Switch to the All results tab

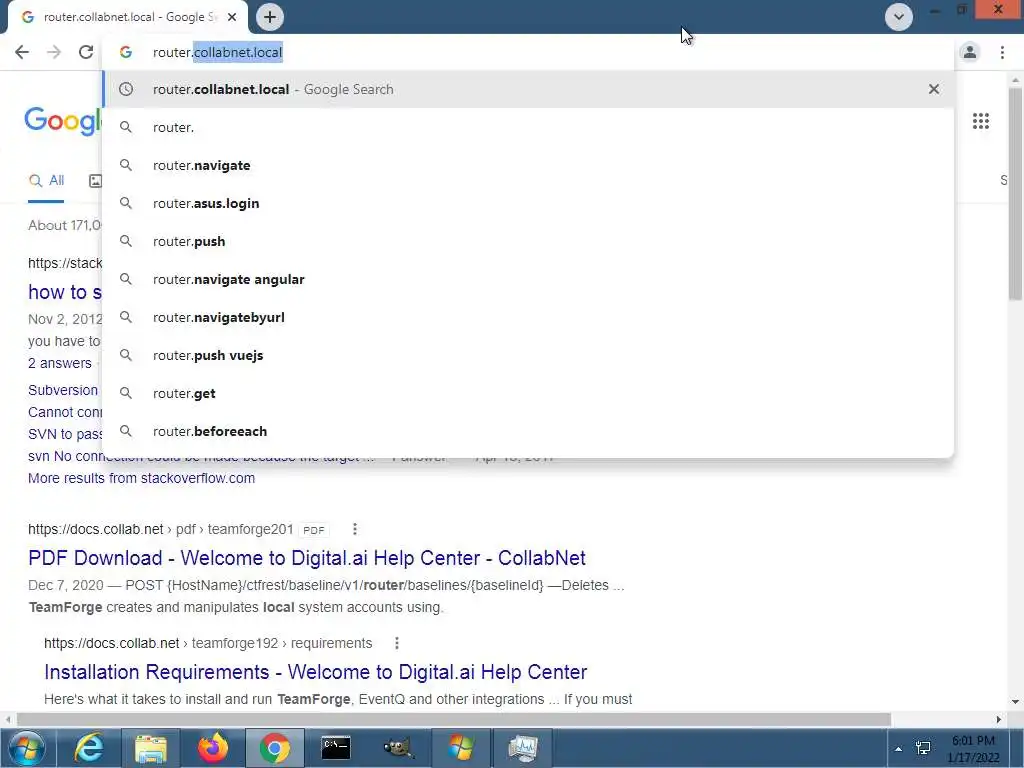pyautogui.click(x=46, y=181)
